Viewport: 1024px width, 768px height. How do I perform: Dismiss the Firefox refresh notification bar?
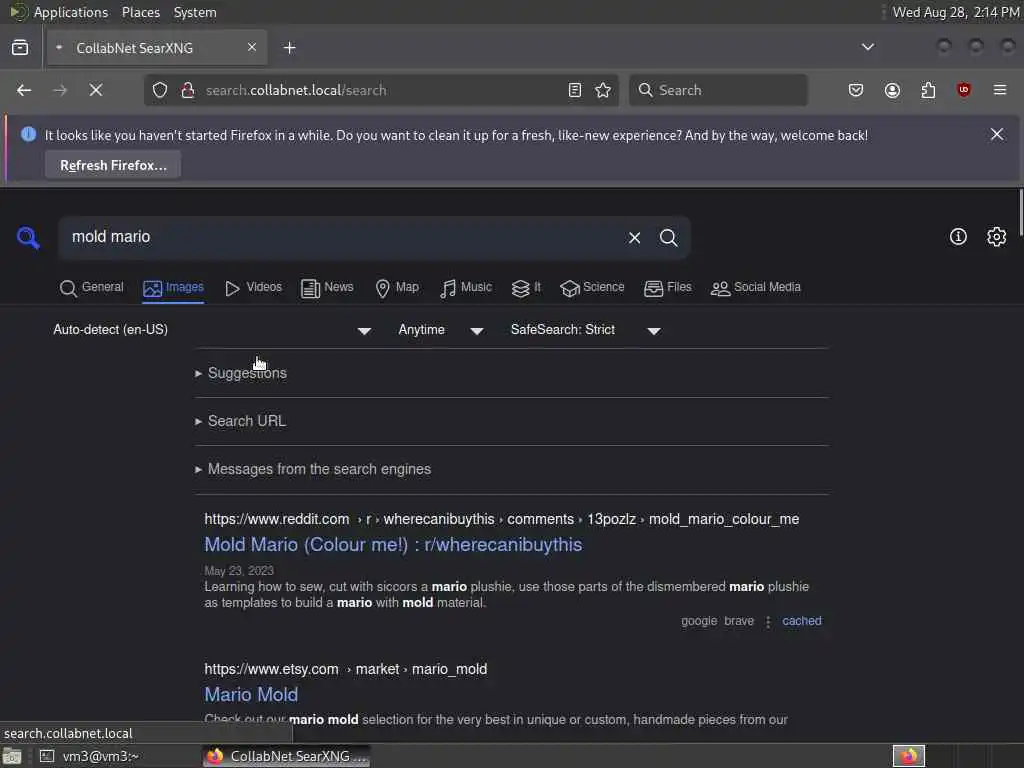pyautogui.click(x=997, y=134)
